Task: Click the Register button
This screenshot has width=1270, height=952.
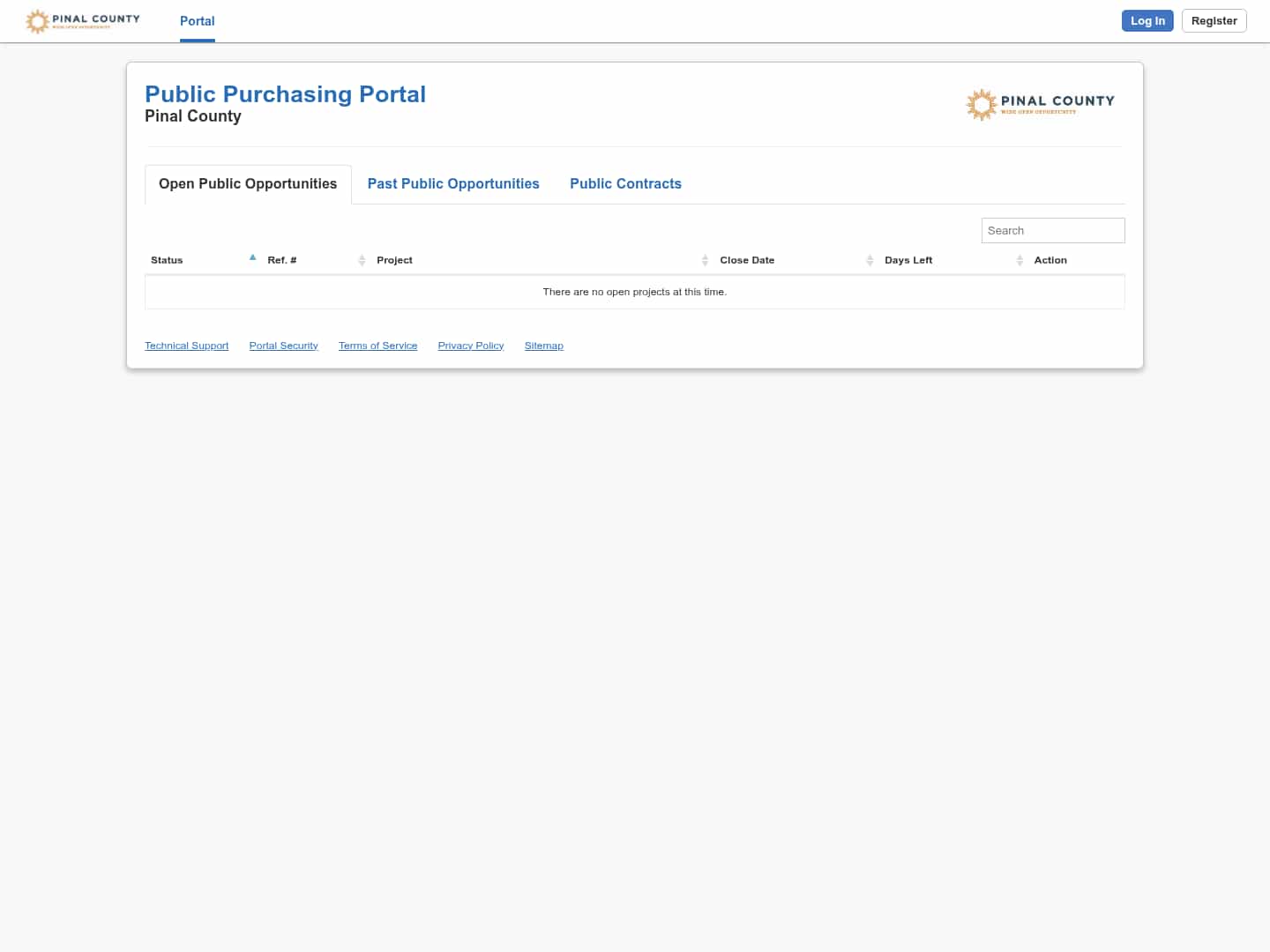Action: [1214, 20]
